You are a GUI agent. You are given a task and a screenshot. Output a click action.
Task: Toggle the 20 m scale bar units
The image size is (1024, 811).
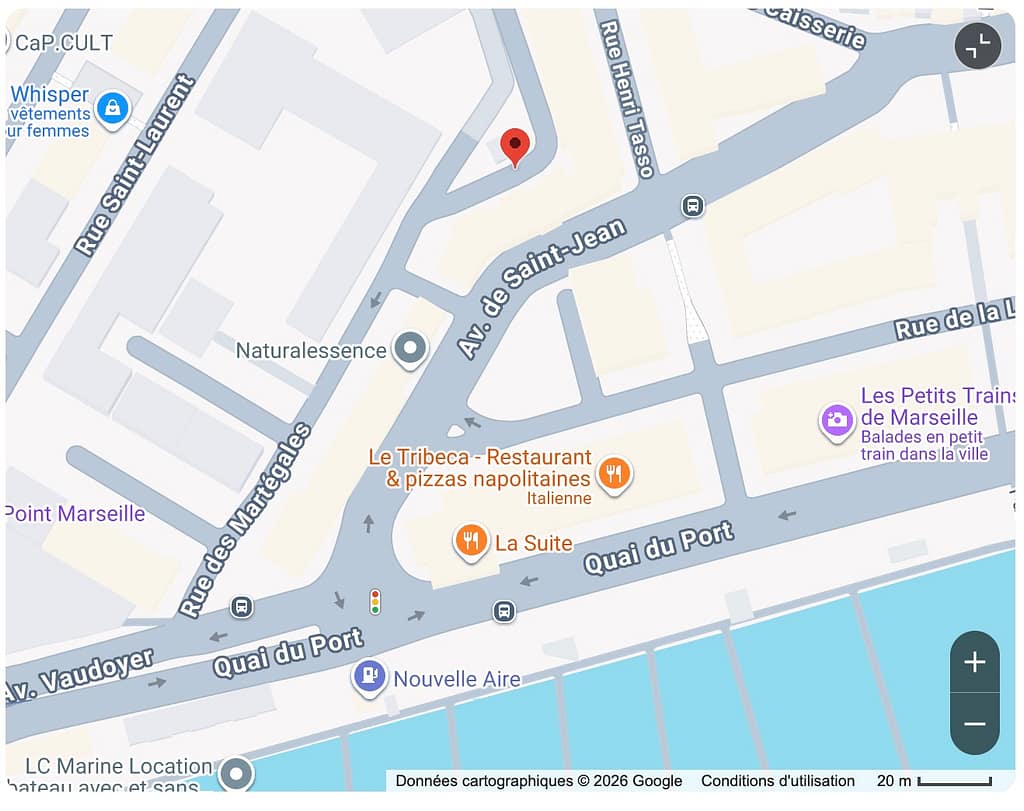click(x=935, y=781)
